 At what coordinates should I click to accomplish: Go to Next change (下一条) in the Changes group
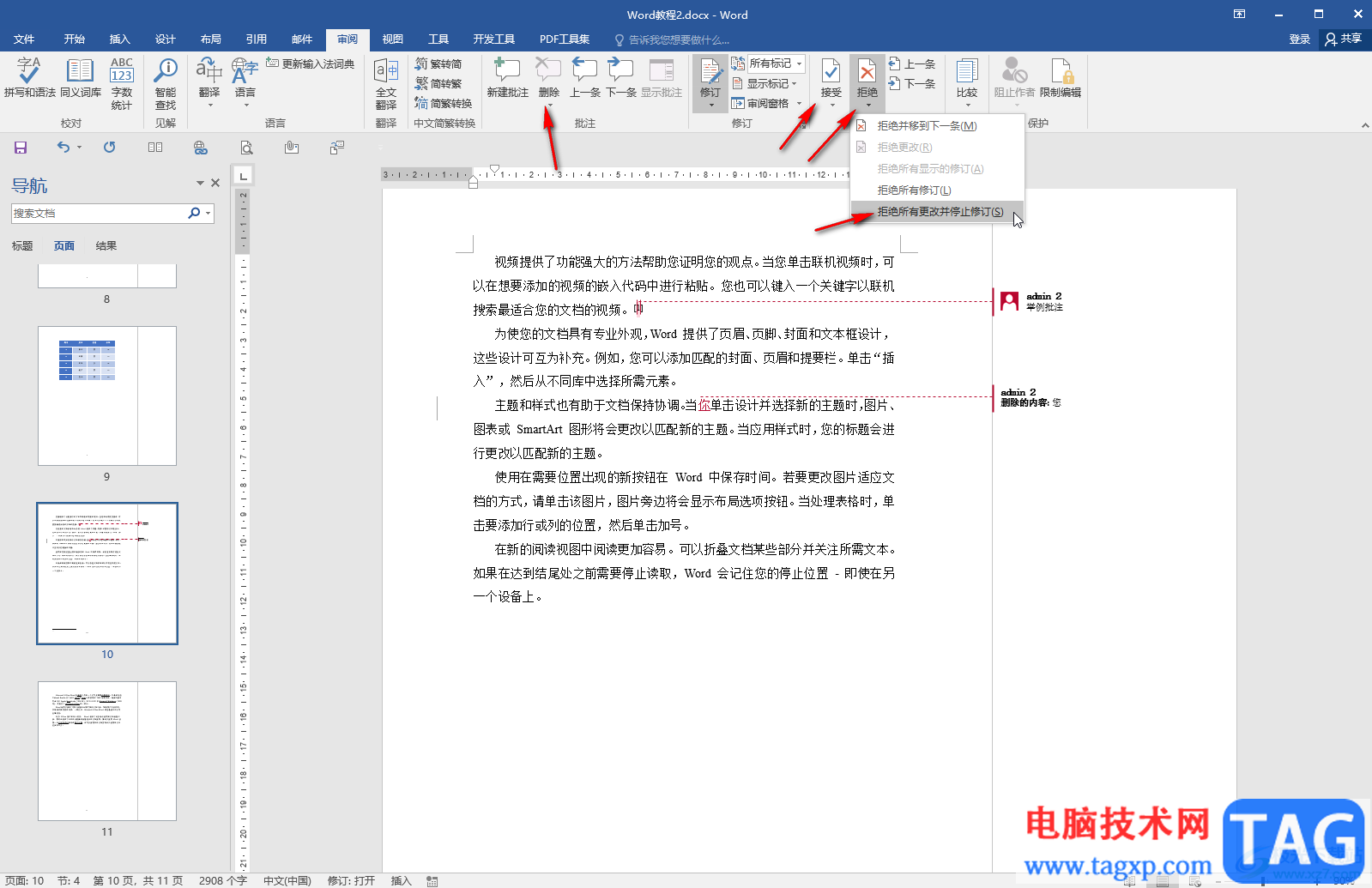pyautogui.click(x=912, y=83)
